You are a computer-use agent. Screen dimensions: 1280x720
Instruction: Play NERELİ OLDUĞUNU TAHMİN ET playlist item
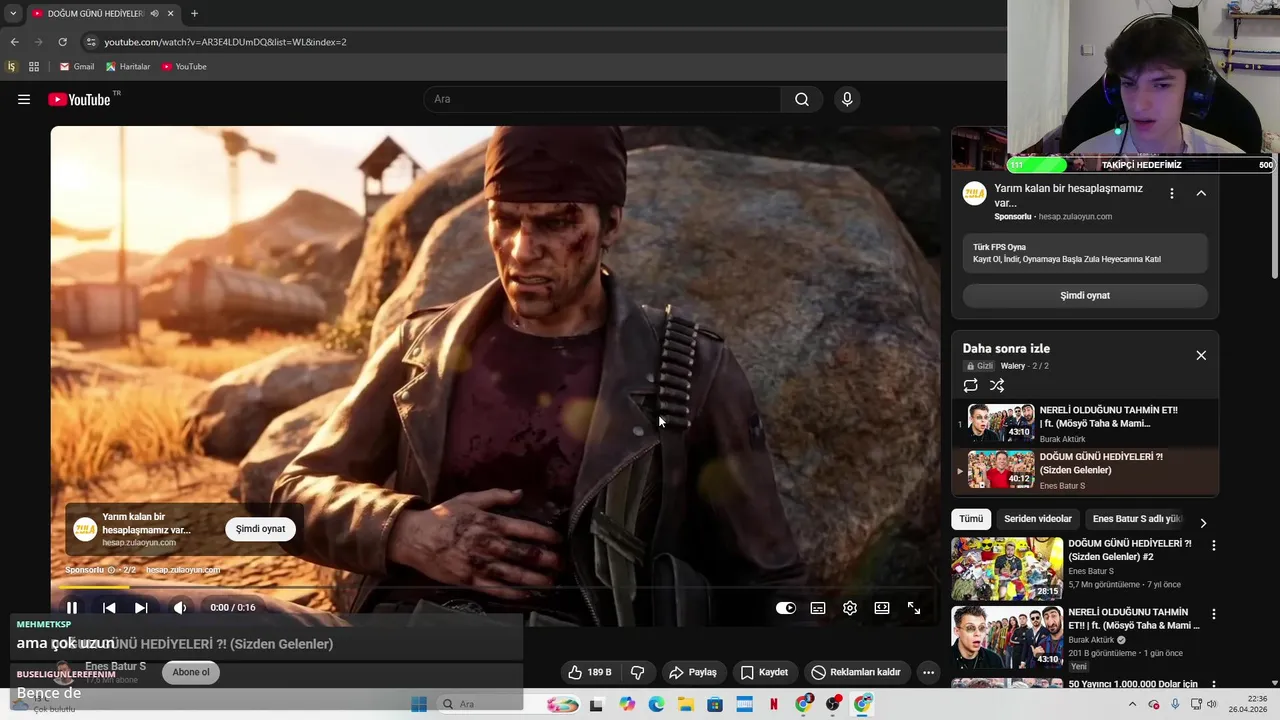click(1085, 423)
